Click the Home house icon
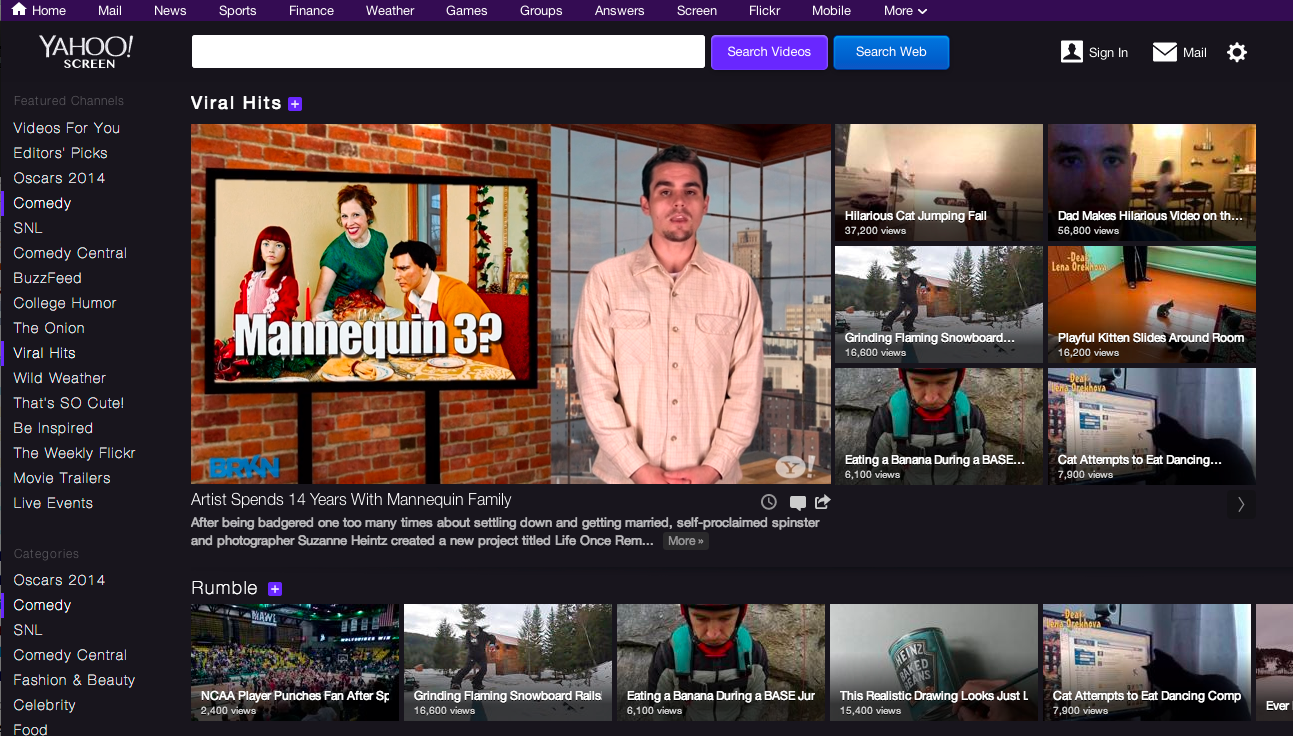This screenshot has width=1293, height=736. 19,10
